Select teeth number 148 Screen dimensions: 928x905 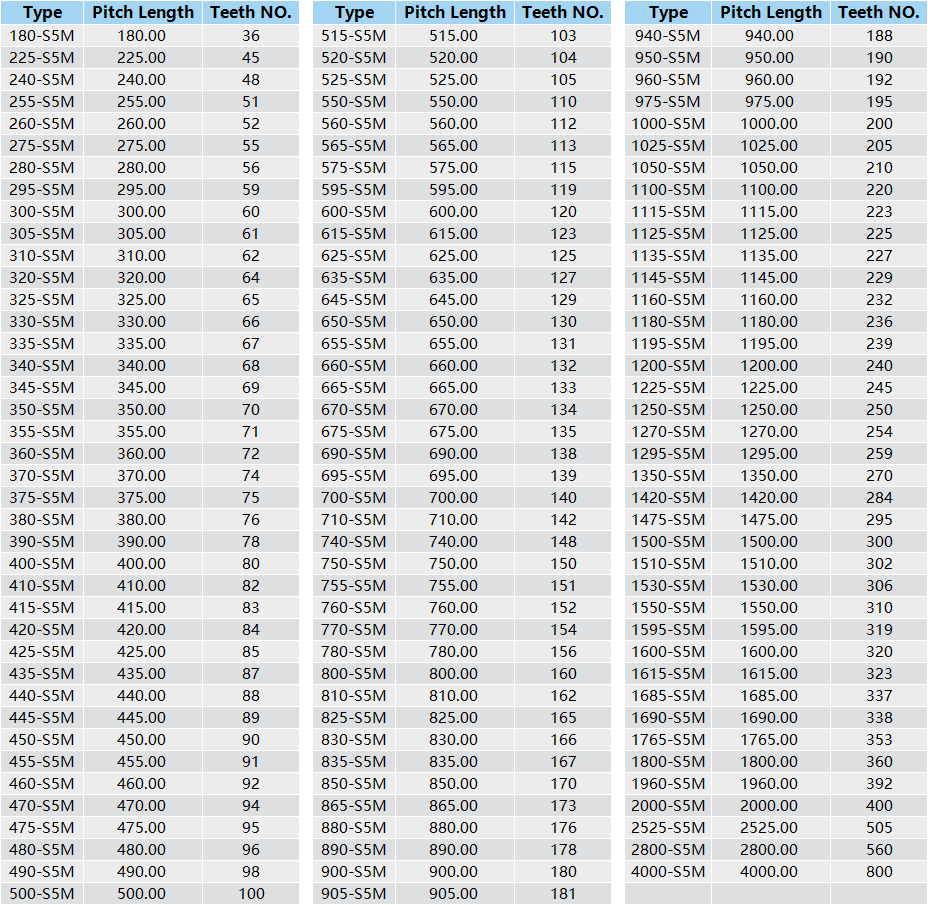(x=563, y=542)
